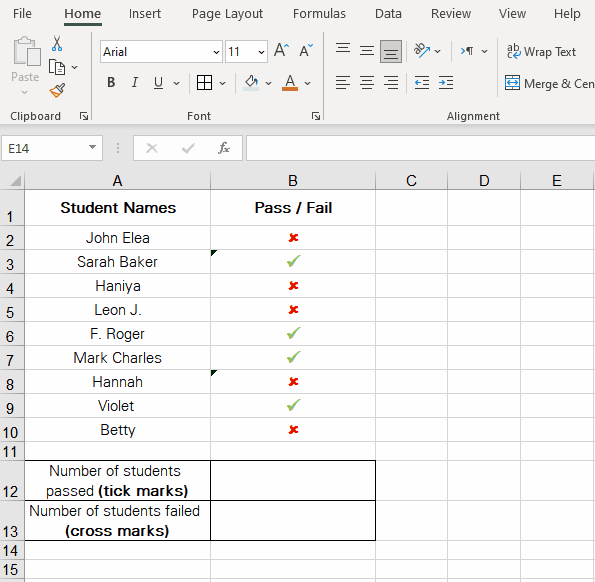Switch to the Data tab
This screenshot has width=595, height=582.
coord(388,14)
